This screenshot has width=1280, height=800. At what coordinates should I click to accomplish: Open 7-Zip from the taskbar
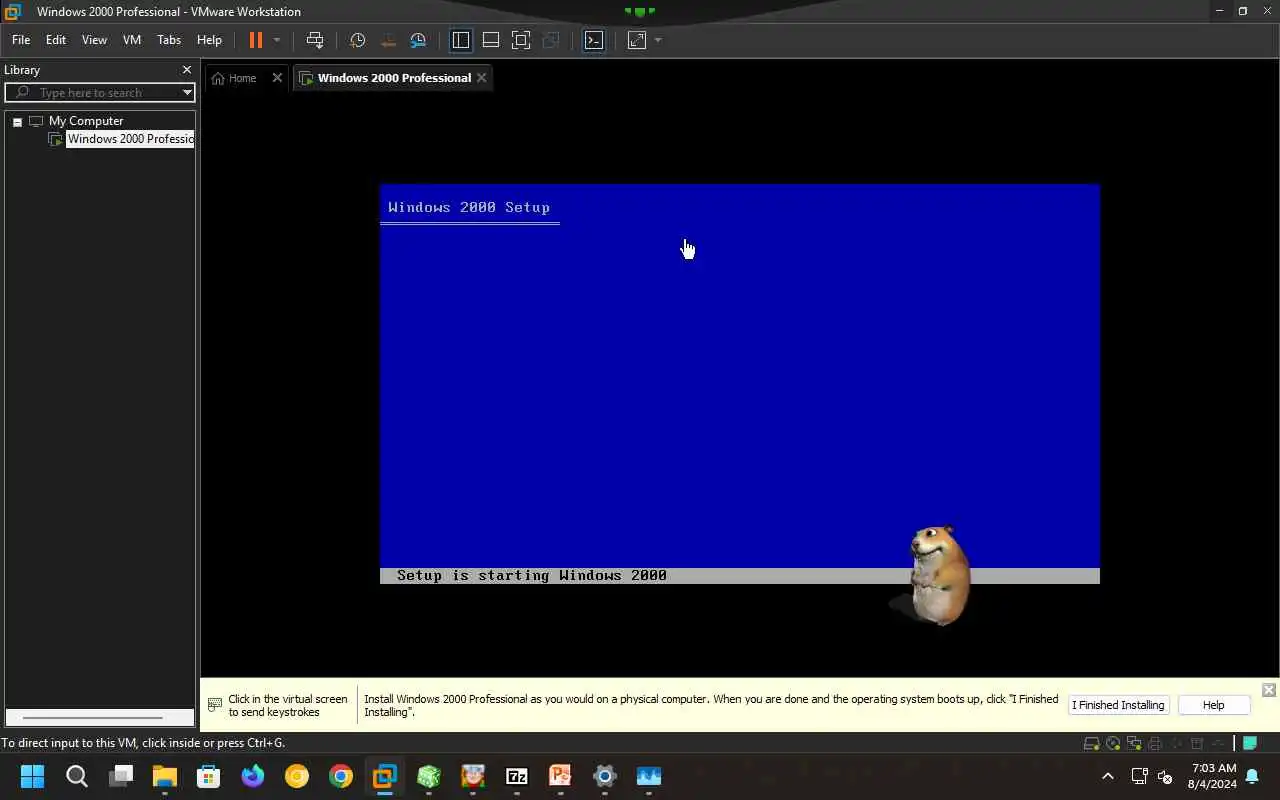pyautogui.click(x=517, y=776)
